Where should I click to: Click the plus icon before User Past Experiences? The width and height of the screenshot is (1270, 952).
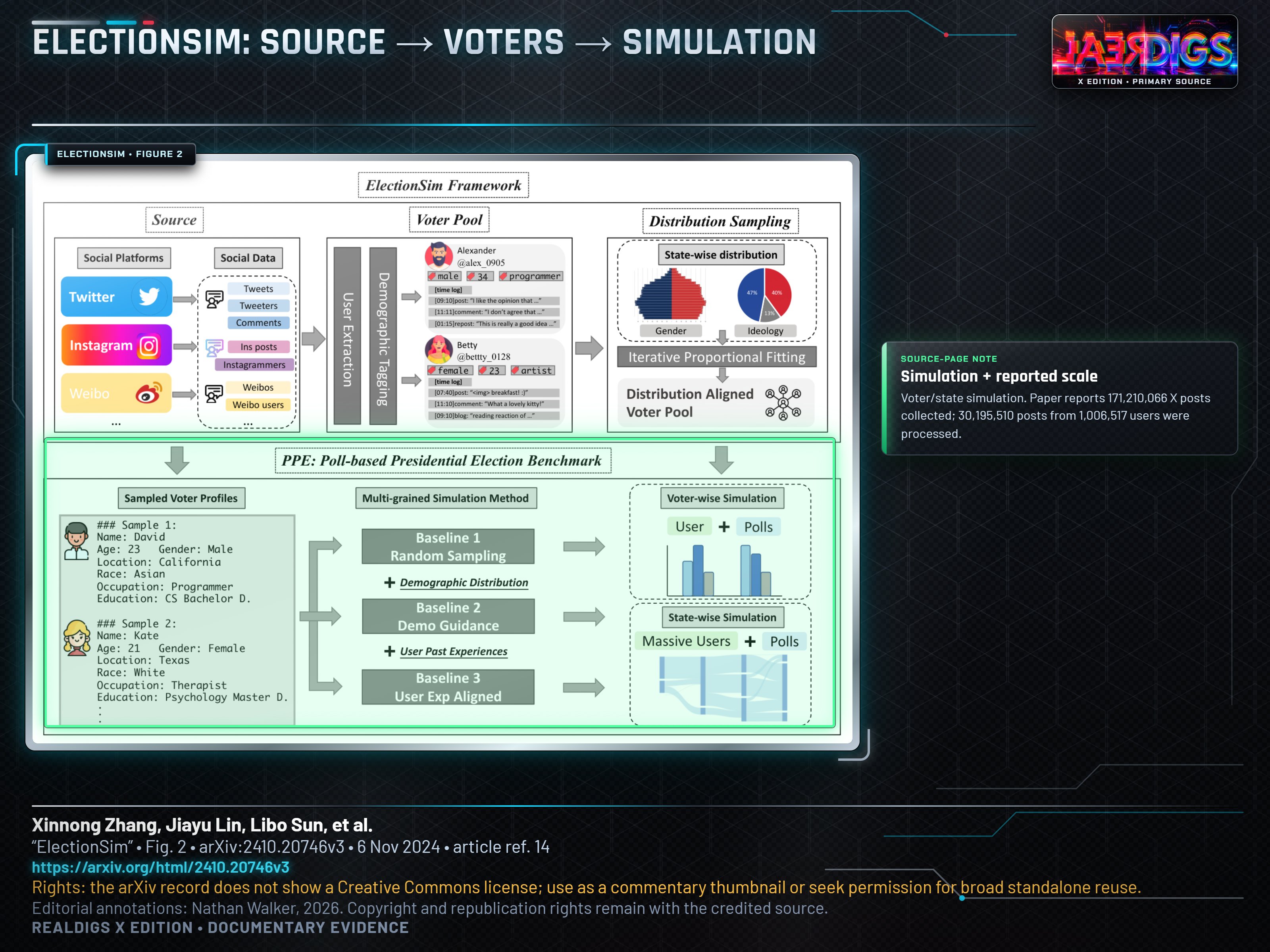[389, 651]
